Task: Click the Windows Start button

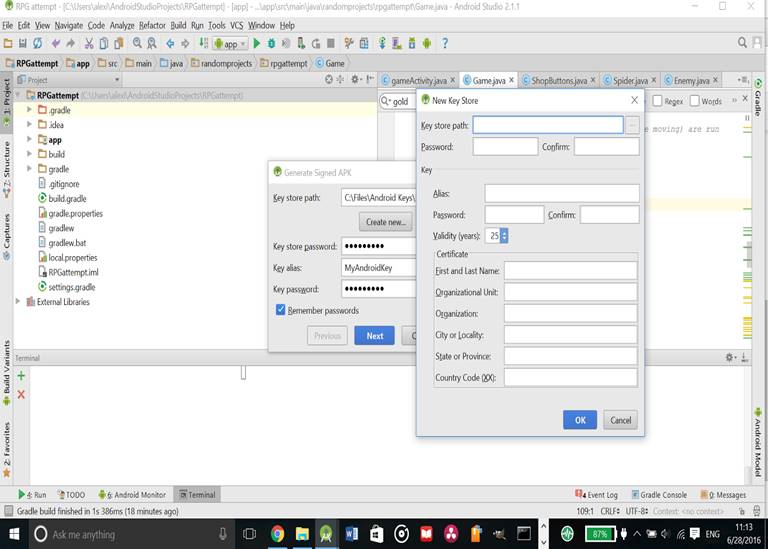Action: point(14,534)
